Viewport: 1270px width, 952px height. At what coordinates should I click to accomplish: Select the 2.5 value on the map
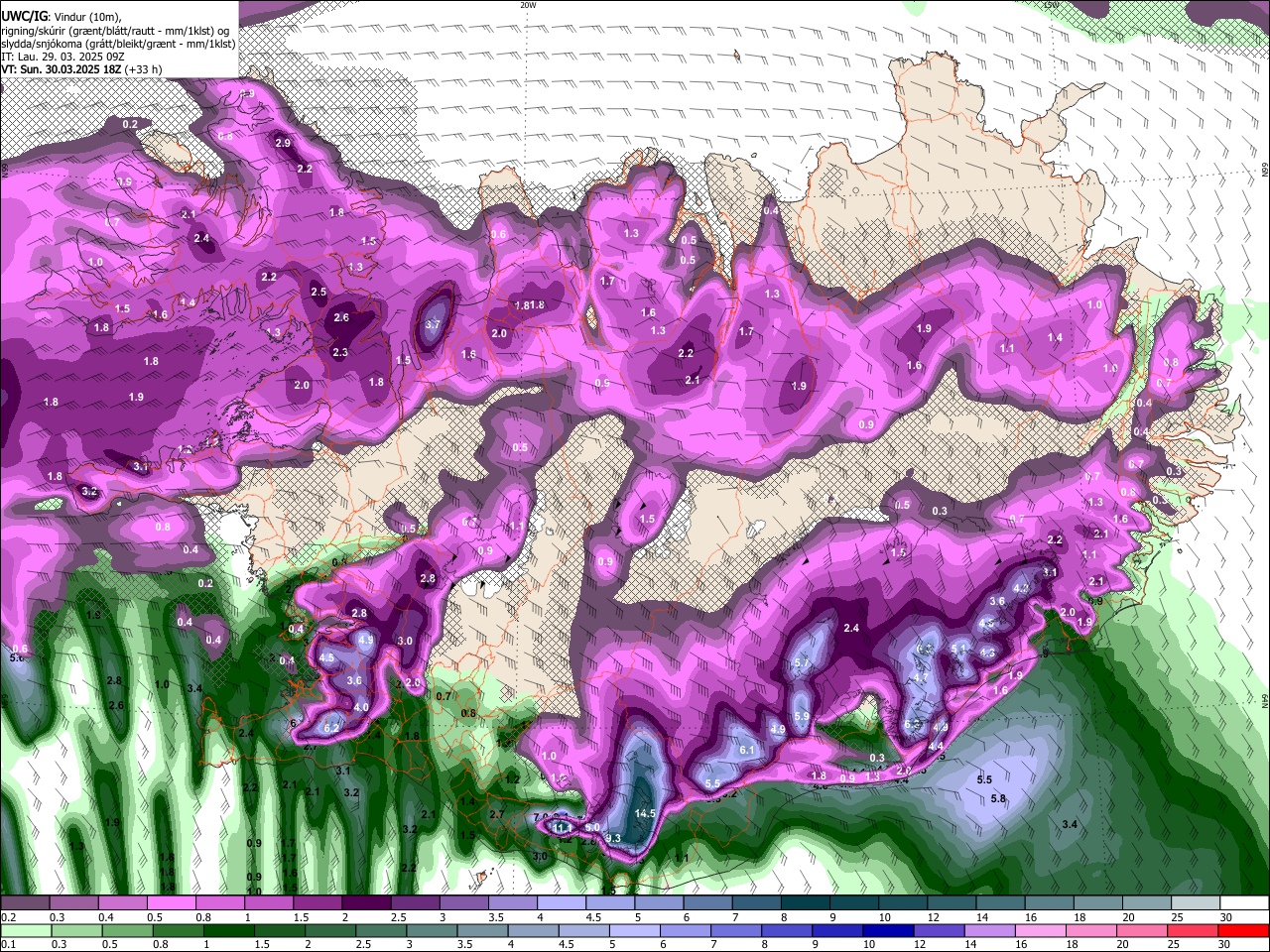[318, 292]
